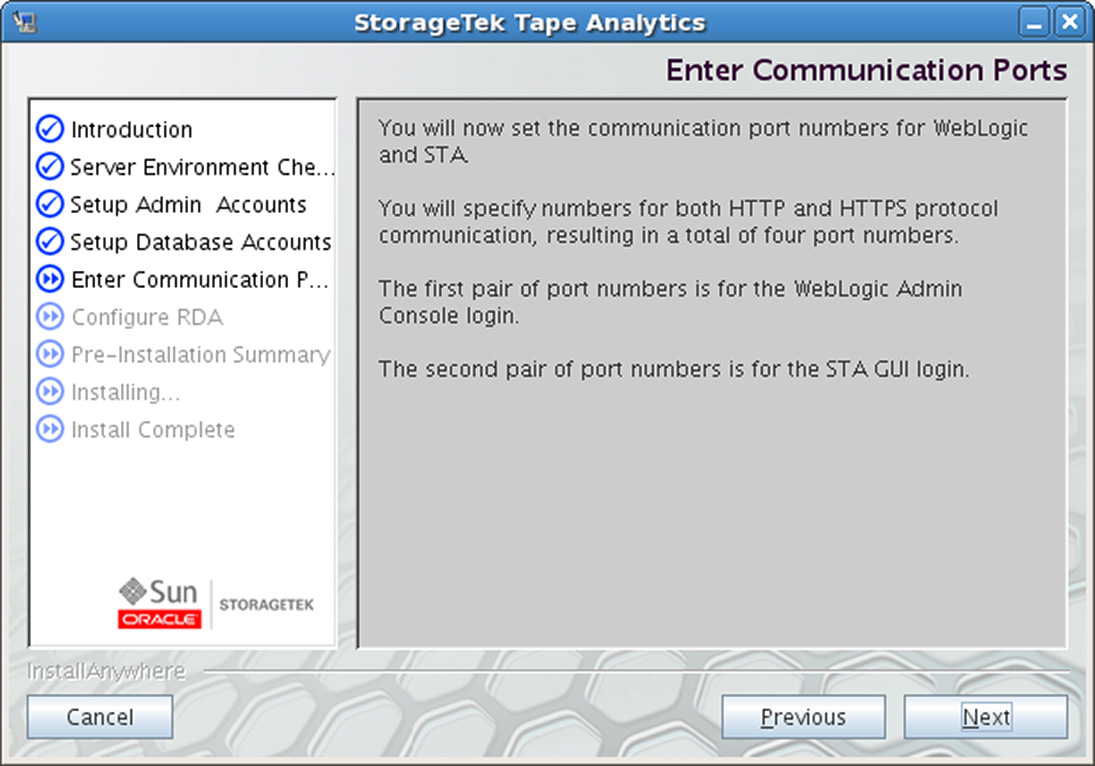Select the Pre-Installation Summary step label

[x=200, y=355]
